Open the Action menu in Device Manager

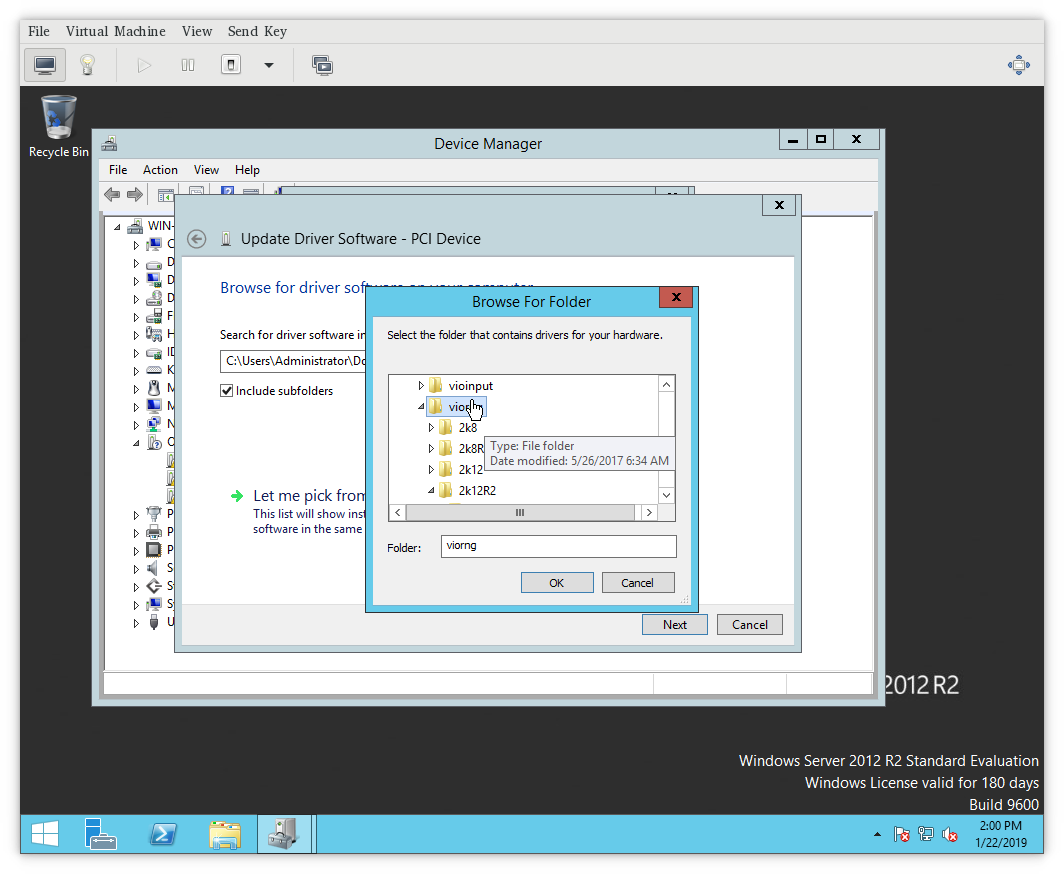(160, 169)
